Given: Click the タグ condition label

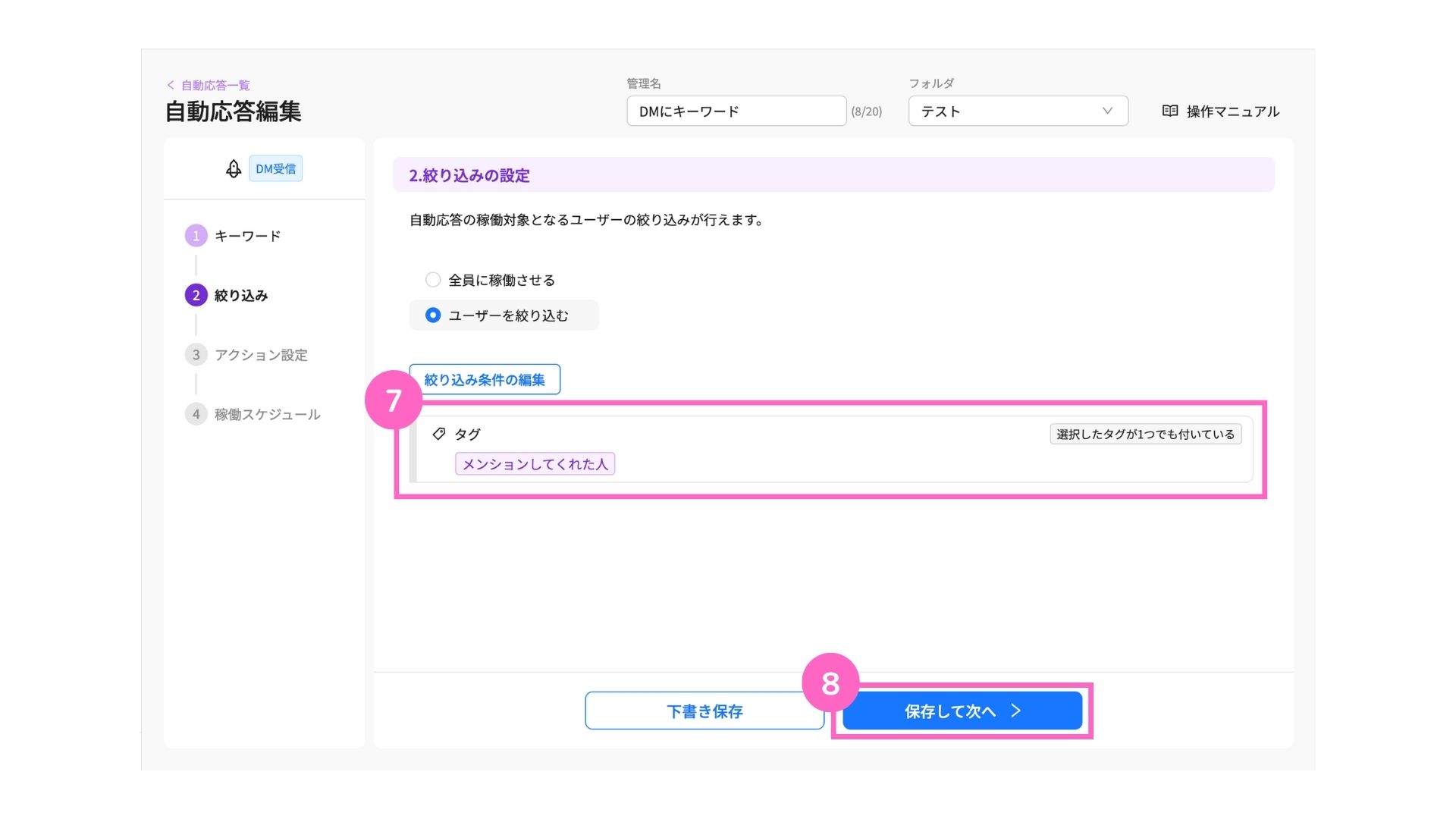Looking at the screenshot, I should tap(467, 434).
